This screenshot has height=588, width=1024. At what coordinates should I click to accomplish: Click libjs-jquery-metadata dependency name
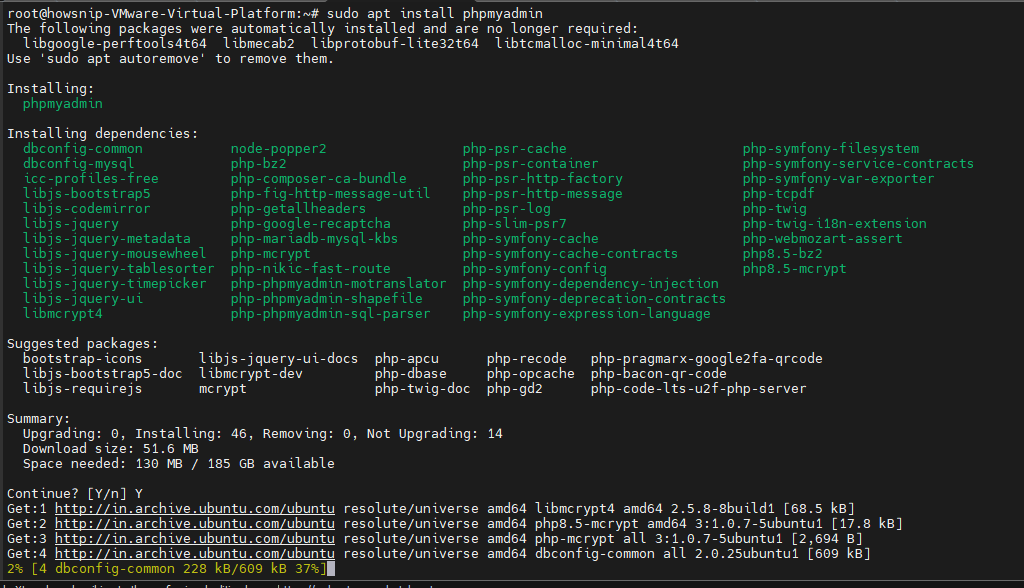click(x=107, y=239)
